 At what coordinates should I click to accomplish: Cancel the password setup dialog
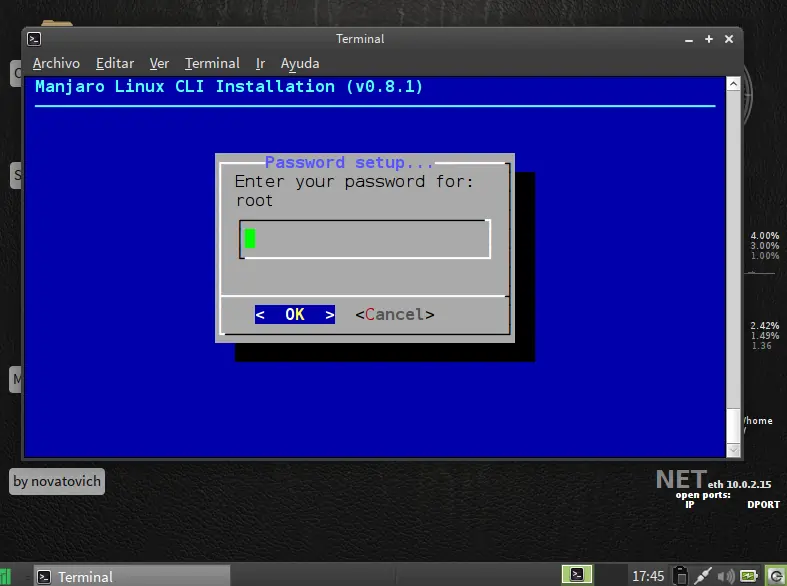[x=395, y=315]
